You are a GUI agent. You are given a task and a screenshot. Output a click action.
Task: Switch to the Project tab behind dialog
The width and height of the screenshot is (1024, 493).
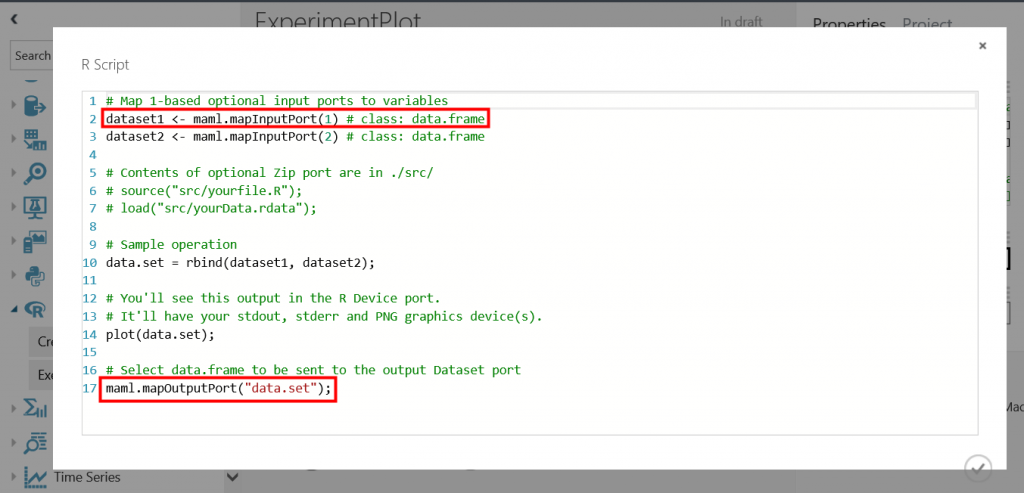tap(927, 23)
